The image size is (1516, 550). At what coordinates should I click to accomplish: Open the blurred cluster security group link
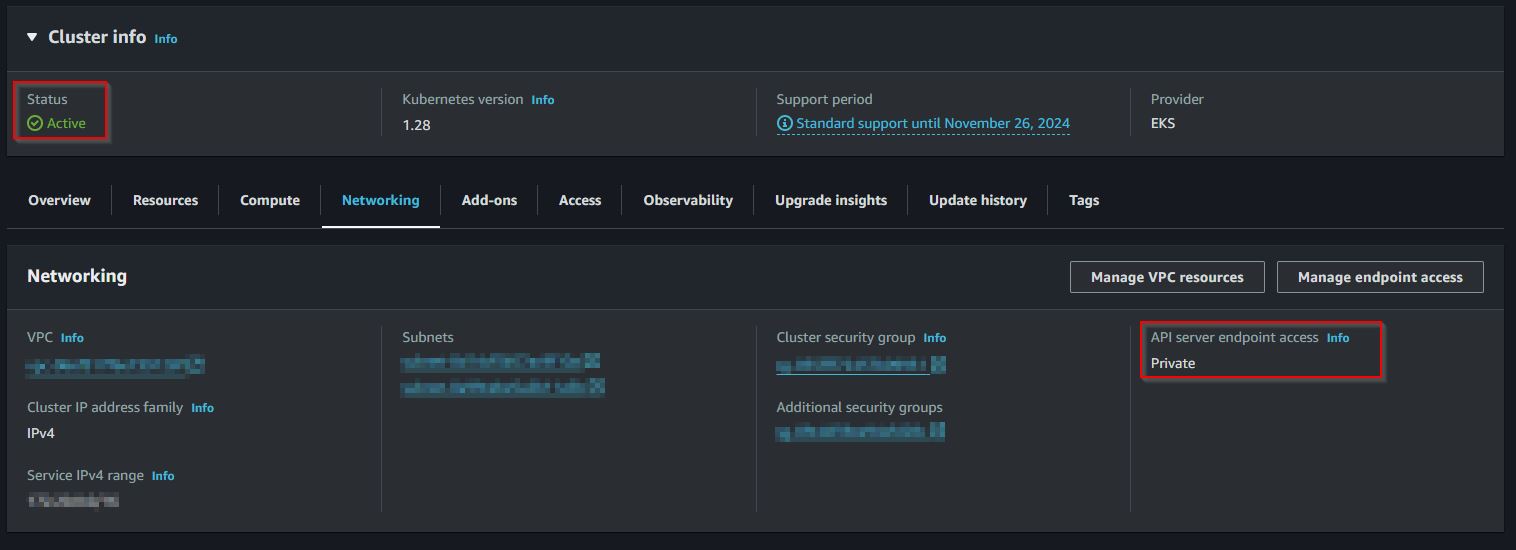[x=861, y=365]
